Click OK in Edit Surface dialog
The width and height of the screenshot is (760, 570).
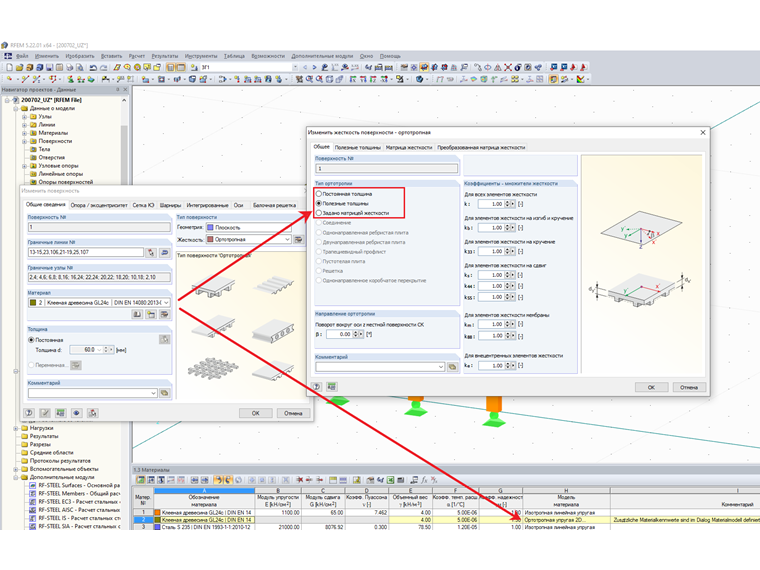255,413
